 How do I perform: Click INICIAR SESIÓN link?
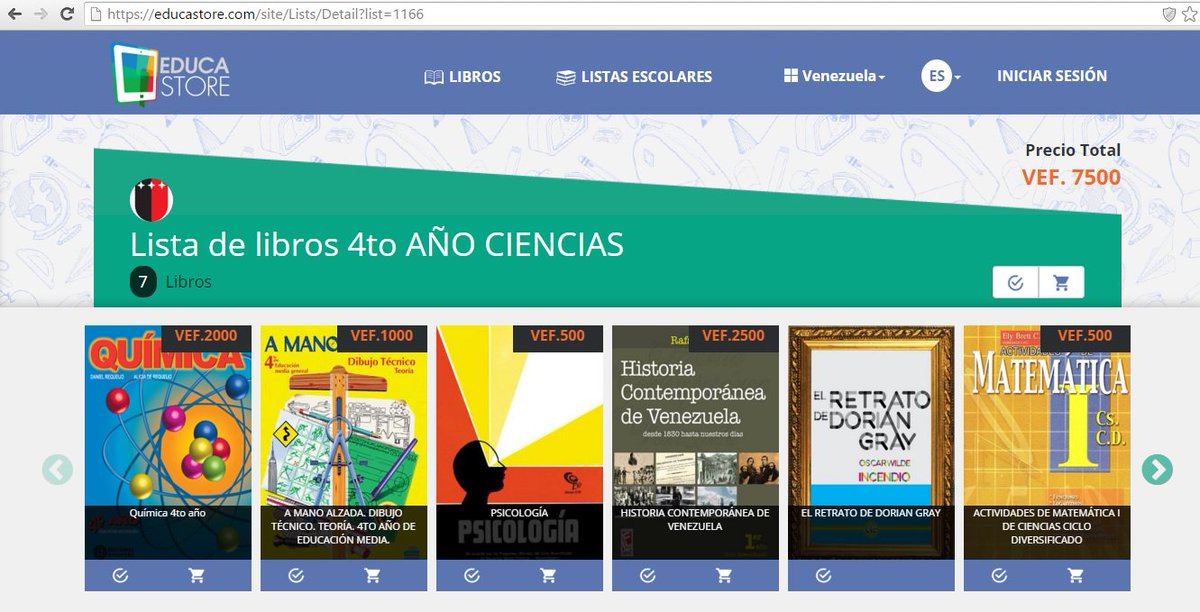point(1052,76)
